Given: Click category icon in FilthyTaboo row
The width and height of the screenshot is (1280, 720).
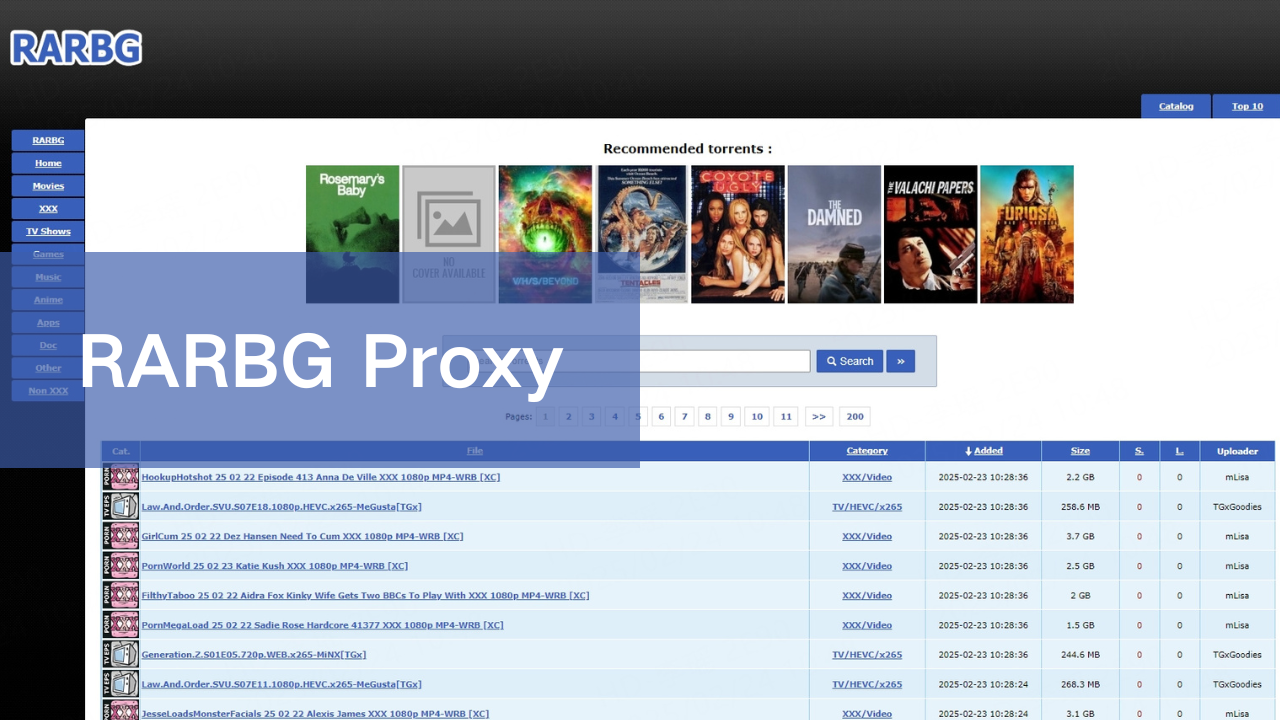Looking at the screenshot, I should point(121,595).
